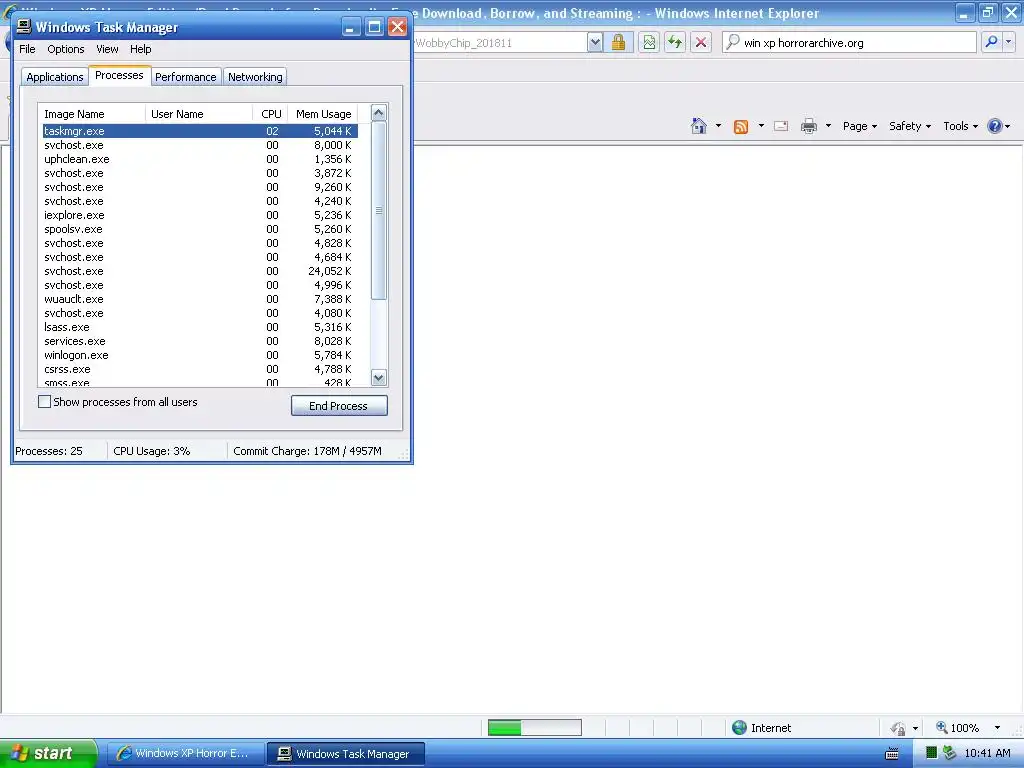Open the address bar history dropdown
Viewport: 1024px width, 768px height.
coord(594,42)
